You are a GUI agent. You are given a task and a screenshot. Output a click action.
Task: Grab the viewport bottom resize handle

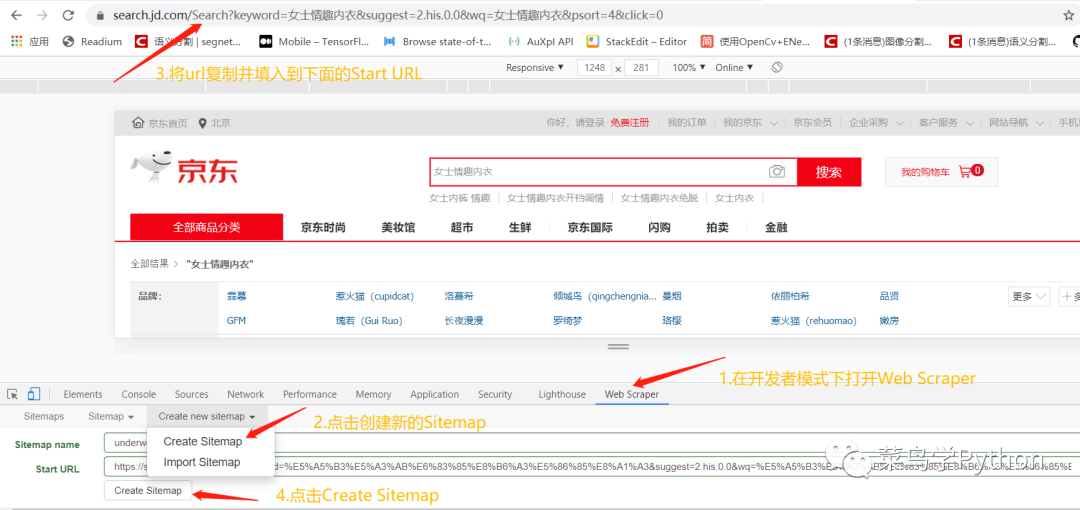pyautogui.click(x=618, y=346)
